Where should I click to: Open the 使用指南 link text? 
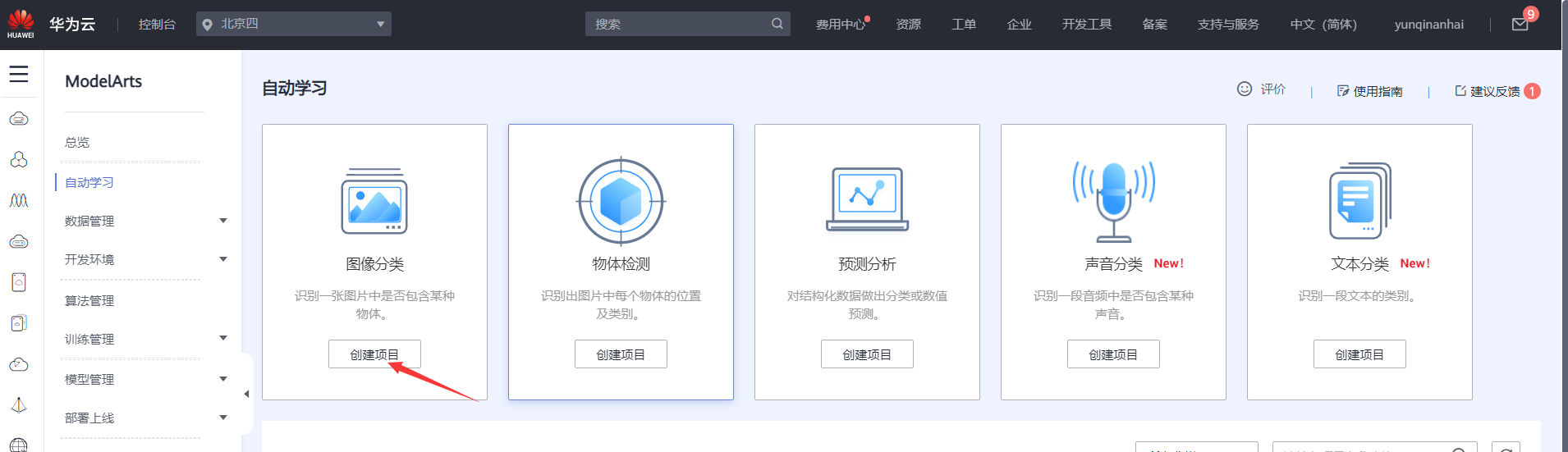click(x=1378, y=91)
